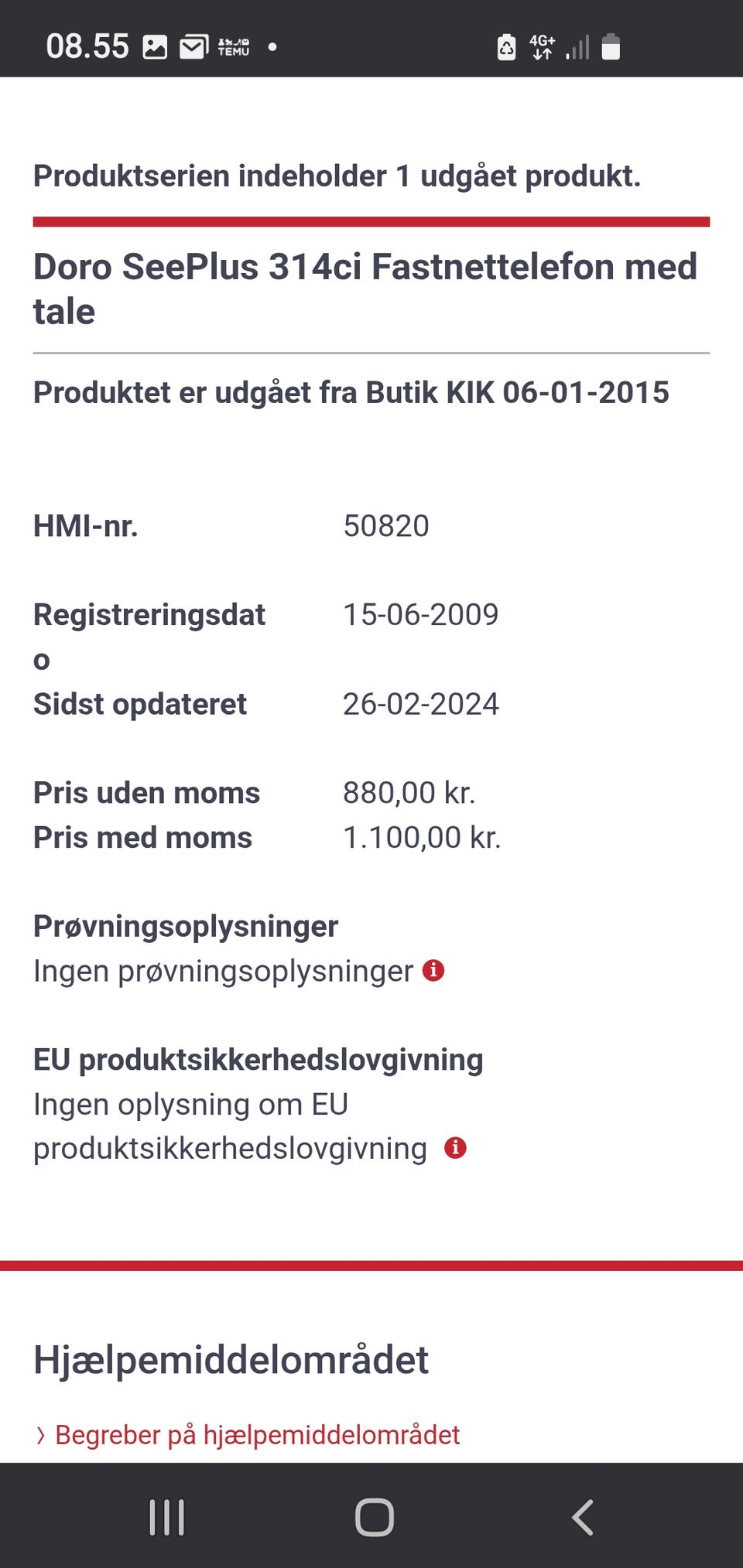Viewport: 743px width, 1568px height.
Task: Tap the chevron before Begreber på hjælpemiddelområdet
Action: click(x=41, y=1436)
